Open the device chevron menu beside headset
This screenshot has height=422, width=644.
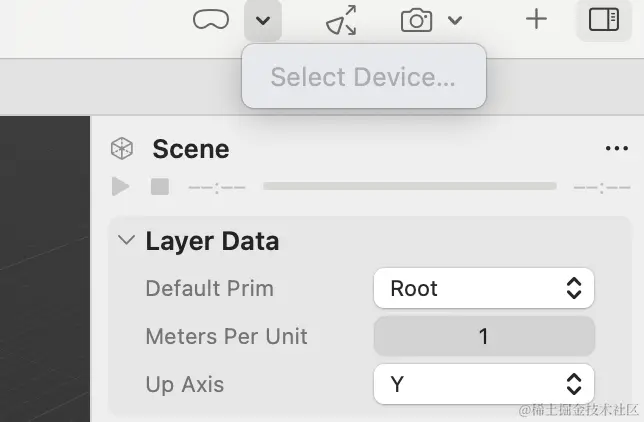(x=263, y=20)
